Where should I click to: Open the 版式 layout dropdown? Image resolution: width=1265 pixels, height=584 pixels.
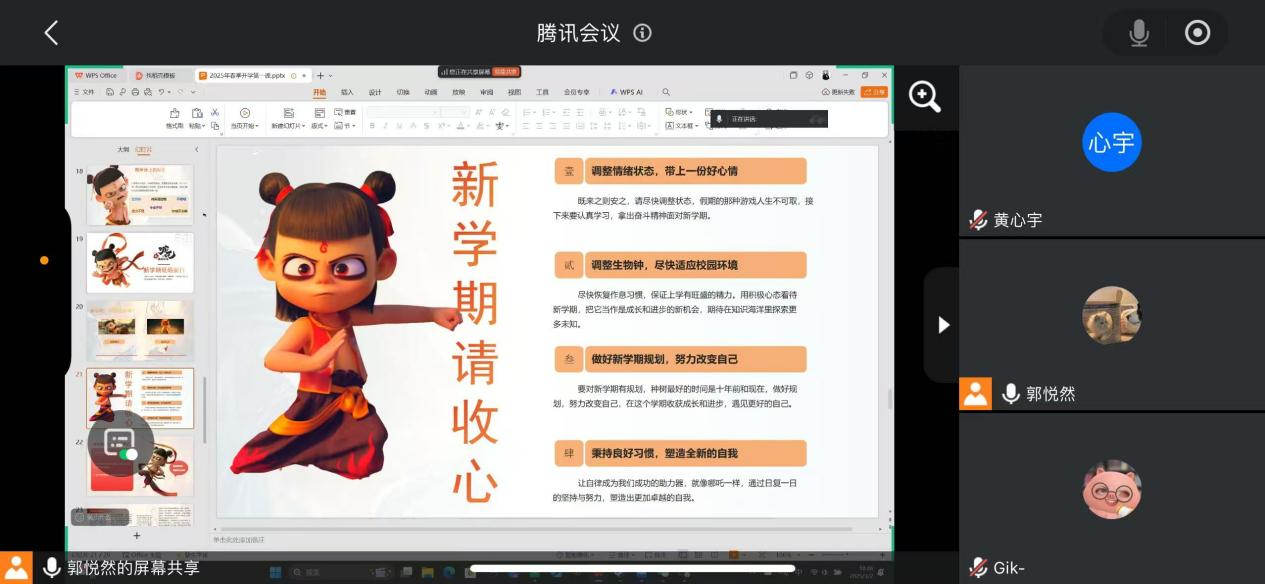tap(319, 126)
